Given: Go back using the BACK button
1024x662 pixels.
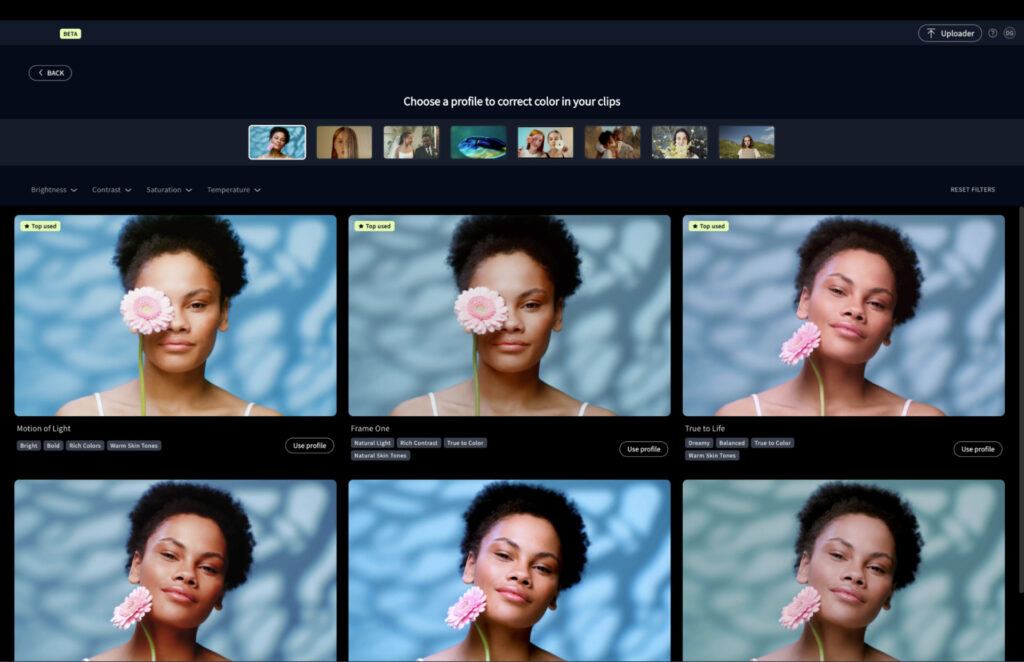Looking at the screenshot, I should point(50,73).
